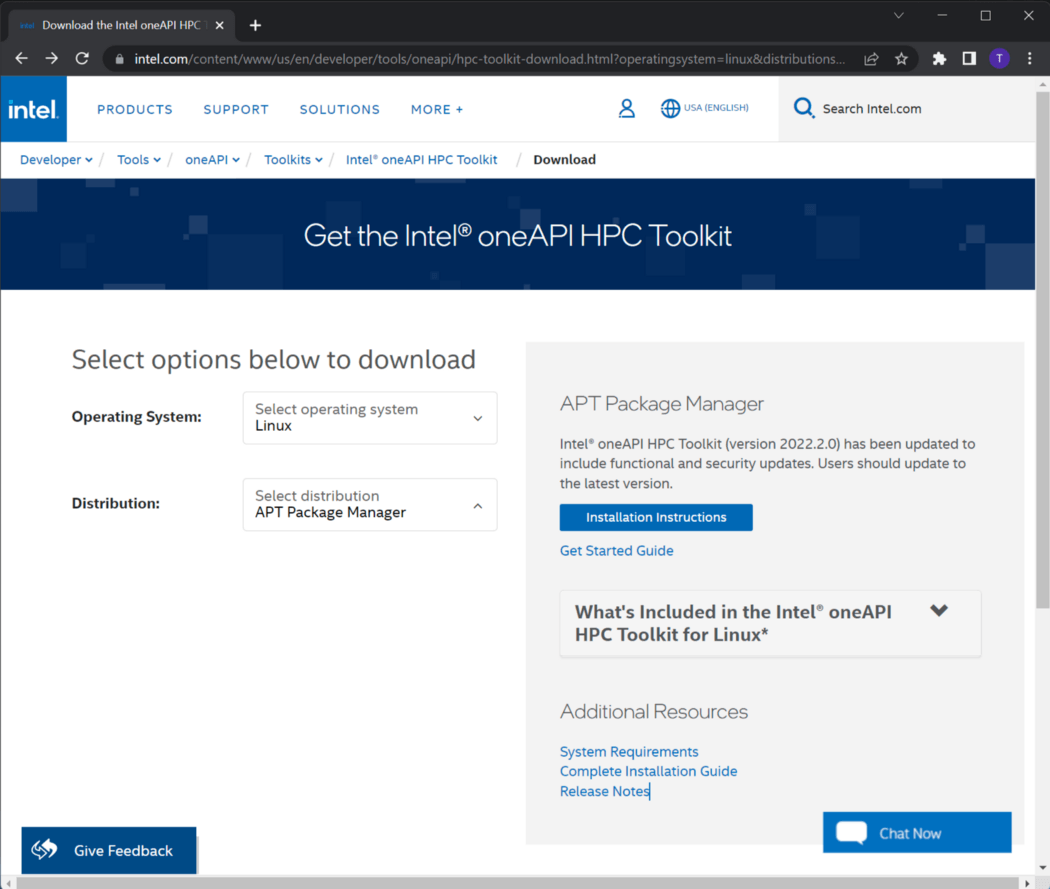Open the Get Started Guide link

point(617,551)
